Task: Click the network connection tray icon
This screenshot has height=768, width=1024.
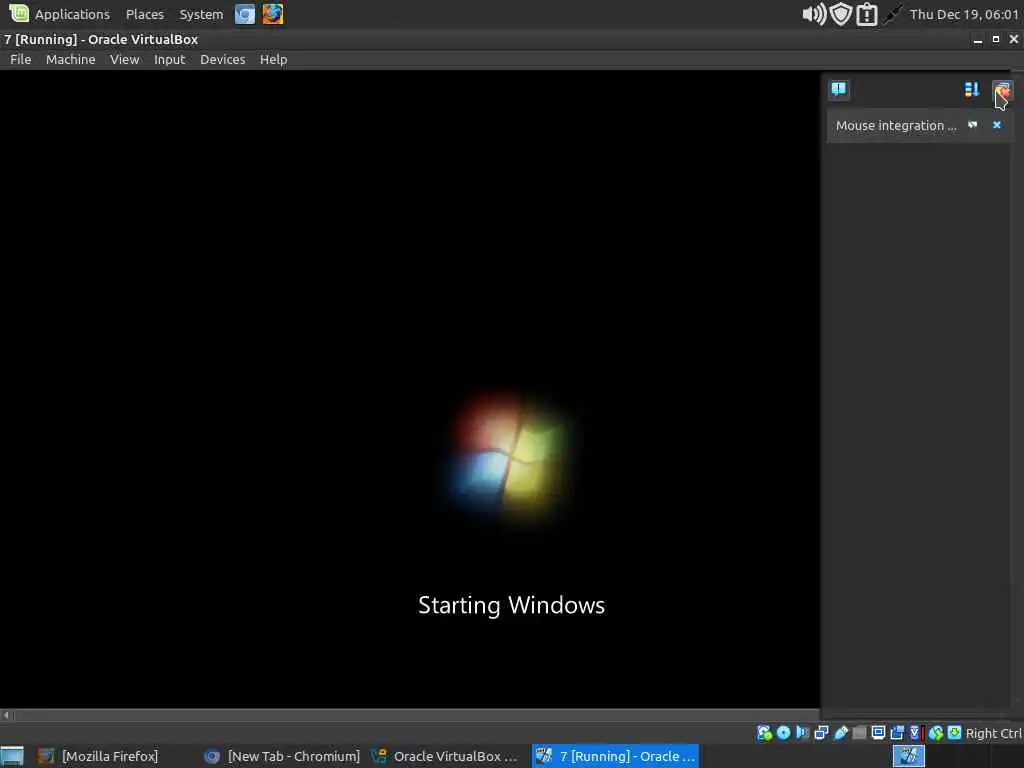Action: point(892,14)
